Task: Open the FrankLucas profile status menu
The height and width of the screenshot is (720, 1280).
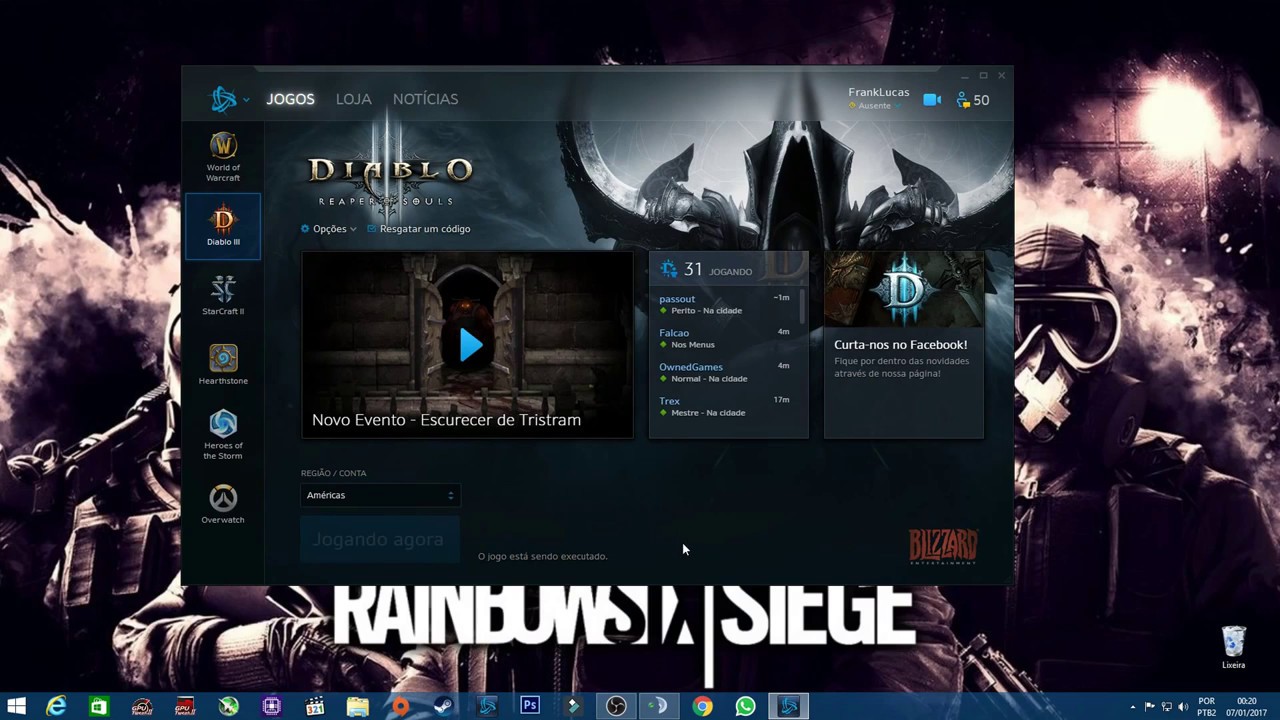Action: (x=878, y=98)
